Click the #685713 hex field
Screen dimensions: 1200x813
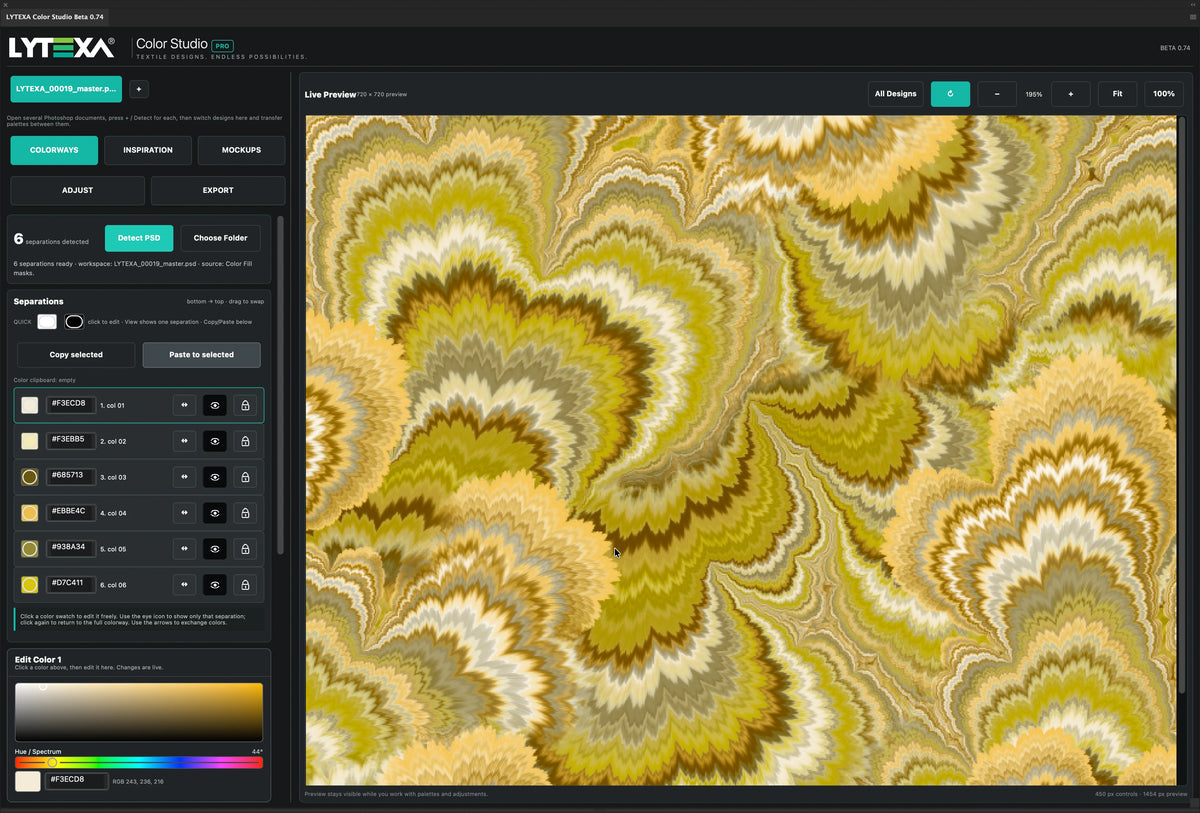(70, 476)
